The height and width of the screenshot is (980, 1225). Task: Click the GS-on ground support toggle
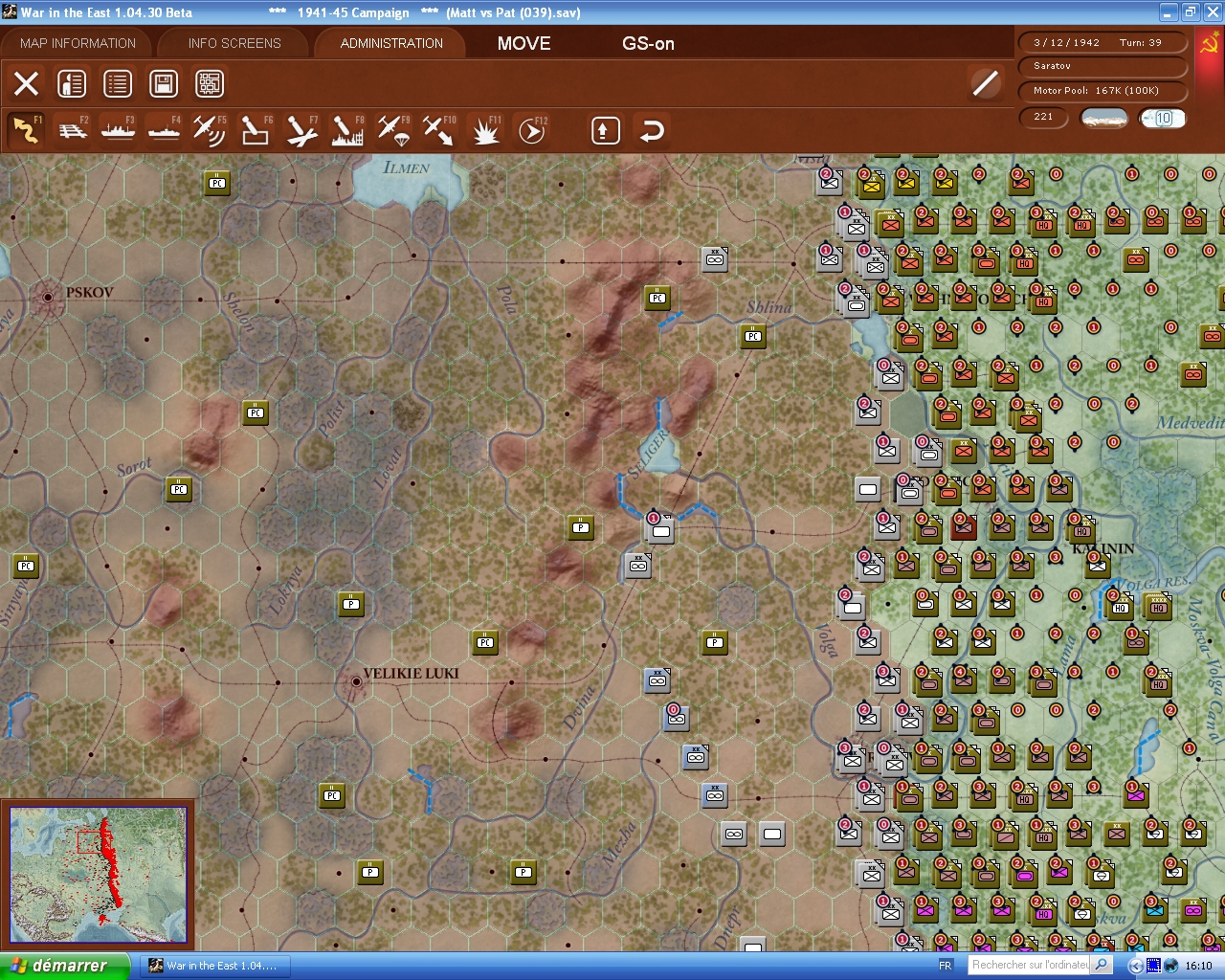(x=648, y=43)
